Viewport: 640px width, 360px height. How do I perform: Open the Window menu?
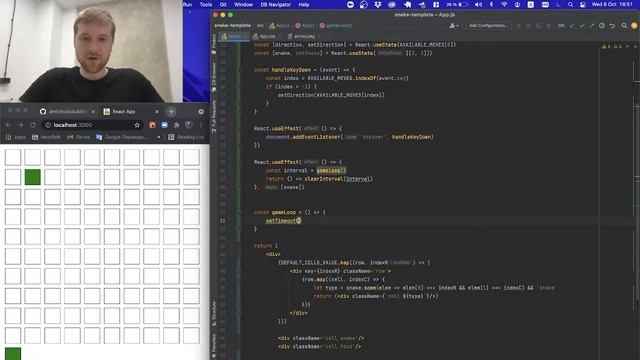243,4
